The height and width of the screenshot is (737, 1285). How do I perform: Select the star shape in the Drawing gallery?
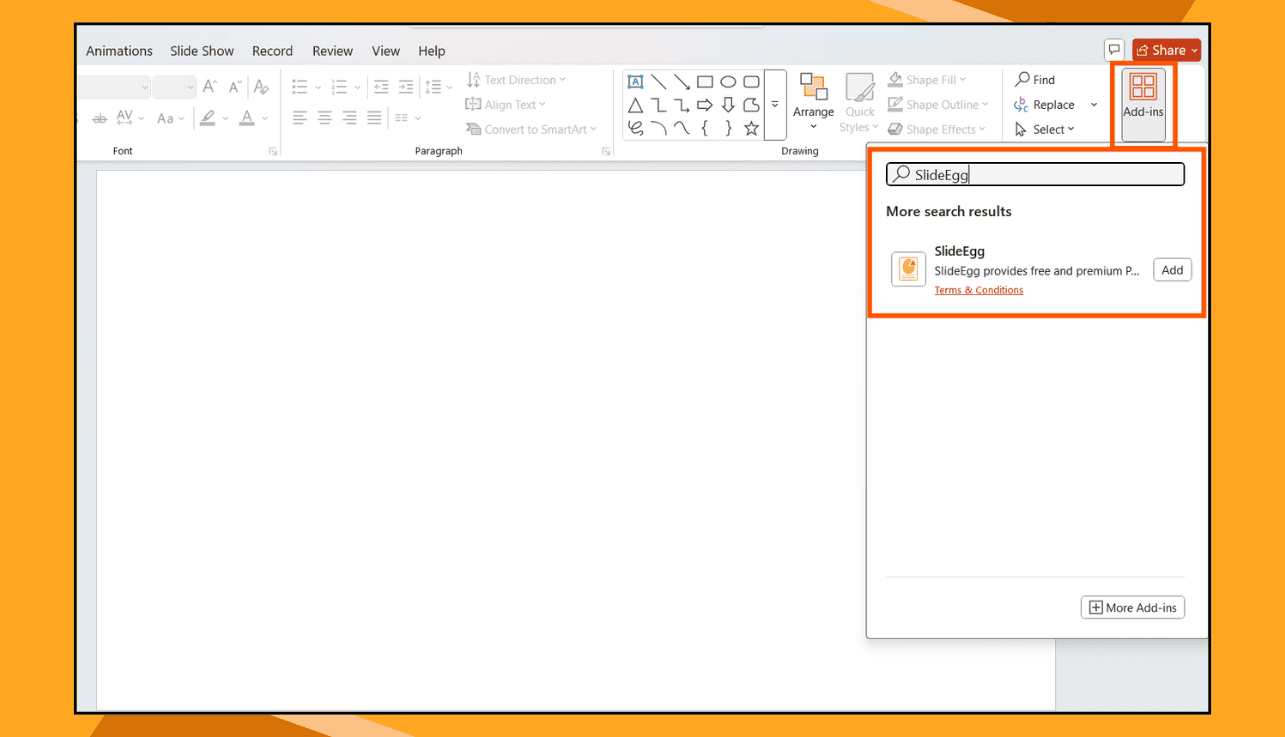(x=751, y=128)
